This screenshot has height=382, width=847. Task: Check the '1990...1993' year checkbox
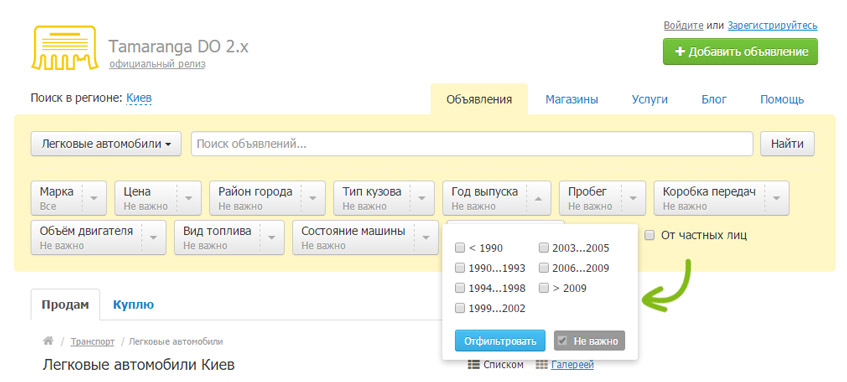click(460, 268)
